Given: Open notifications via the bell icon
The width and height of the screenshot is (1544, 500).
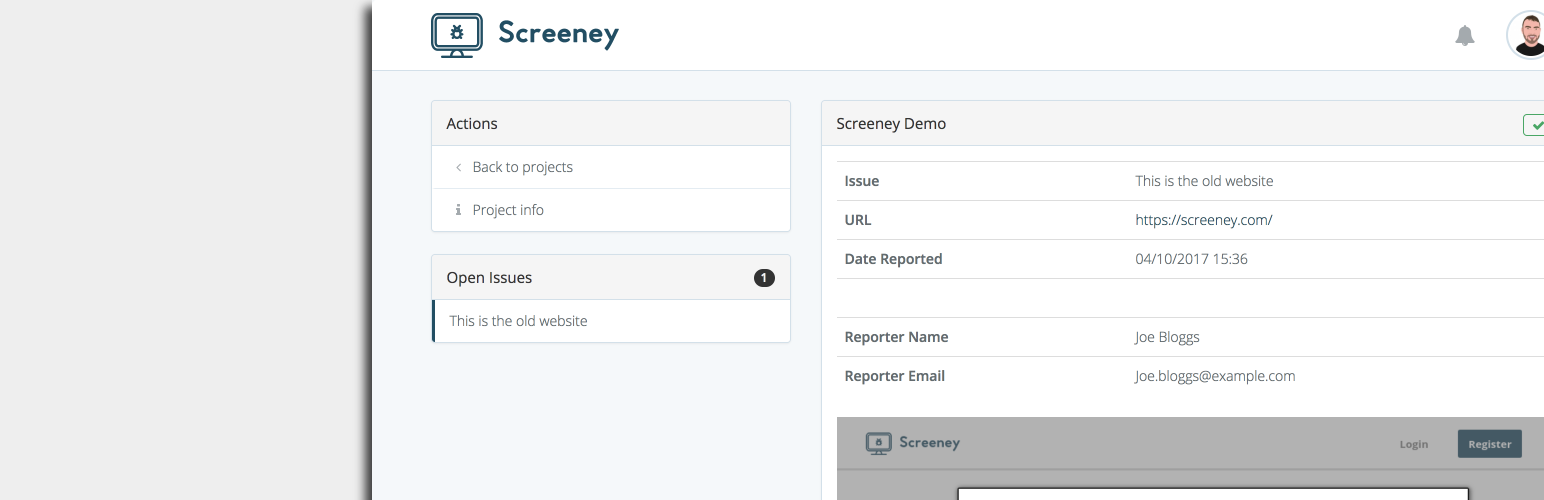Looking at the screenshot, I should tap(1464, 36).
